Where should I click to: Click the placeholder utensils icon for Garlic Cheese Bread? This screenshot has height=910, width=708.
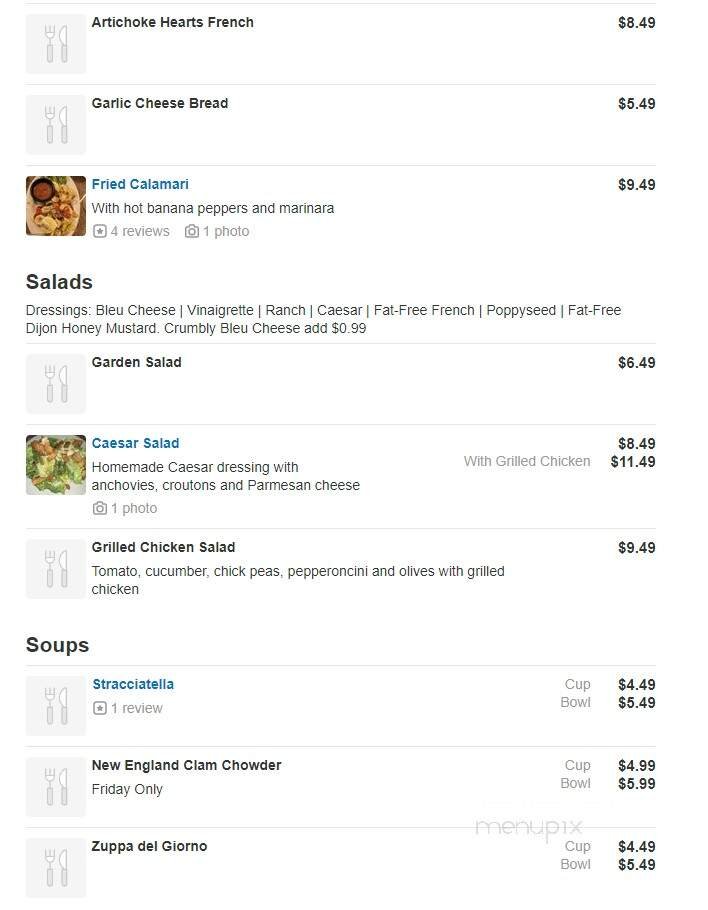55,124
